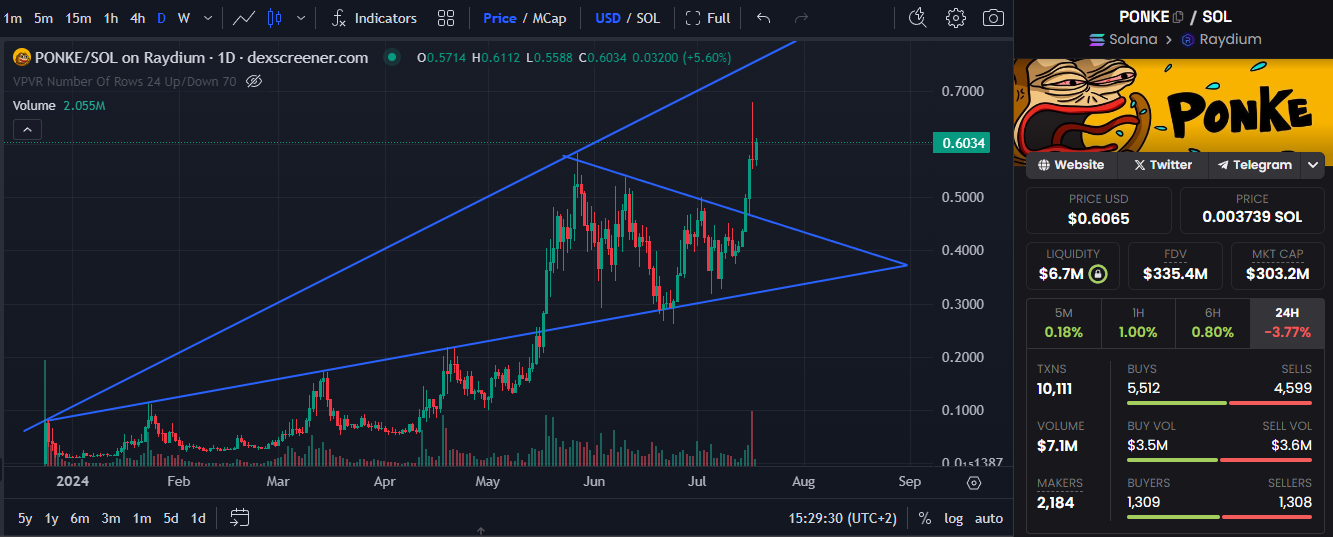
Task: Open the Telegram link
Action: (x=1255, y=165)
